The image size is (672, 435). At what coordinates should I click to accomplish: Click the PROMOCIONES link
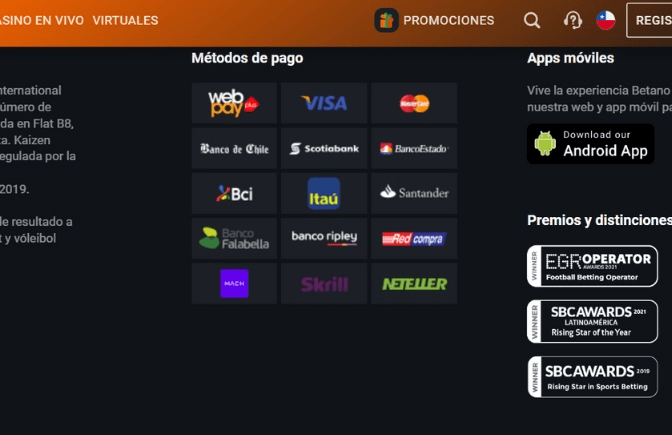pyautogui.click(x=448, y=21)
